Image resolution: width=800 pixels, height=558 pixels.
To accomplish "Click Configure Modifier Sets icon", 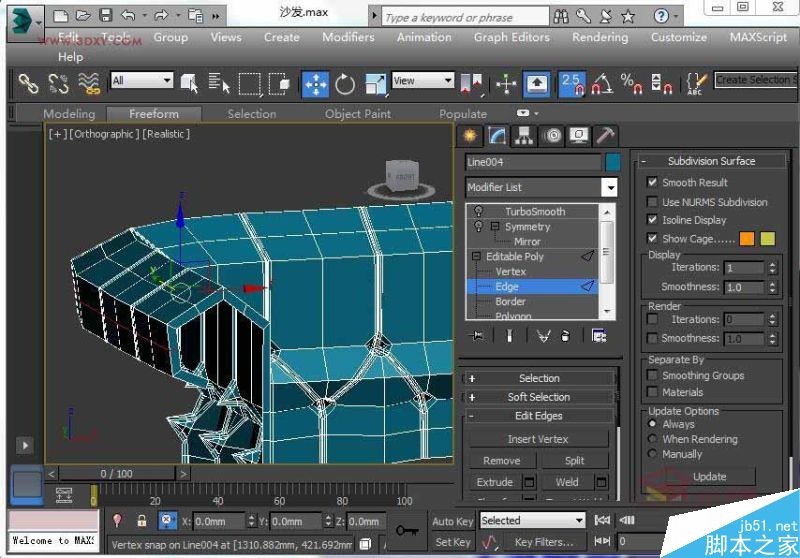I will click(599, 336).
